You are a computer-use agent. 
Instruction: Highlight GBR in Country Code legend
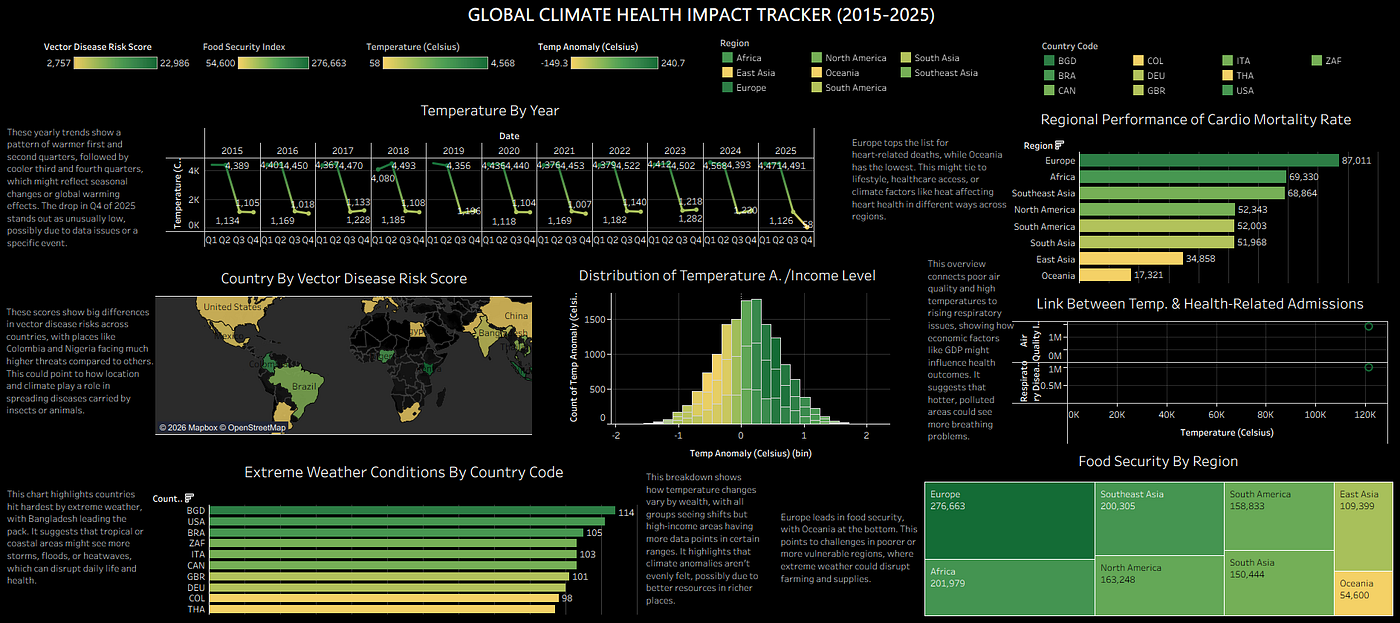click(x=1137, y=90)
